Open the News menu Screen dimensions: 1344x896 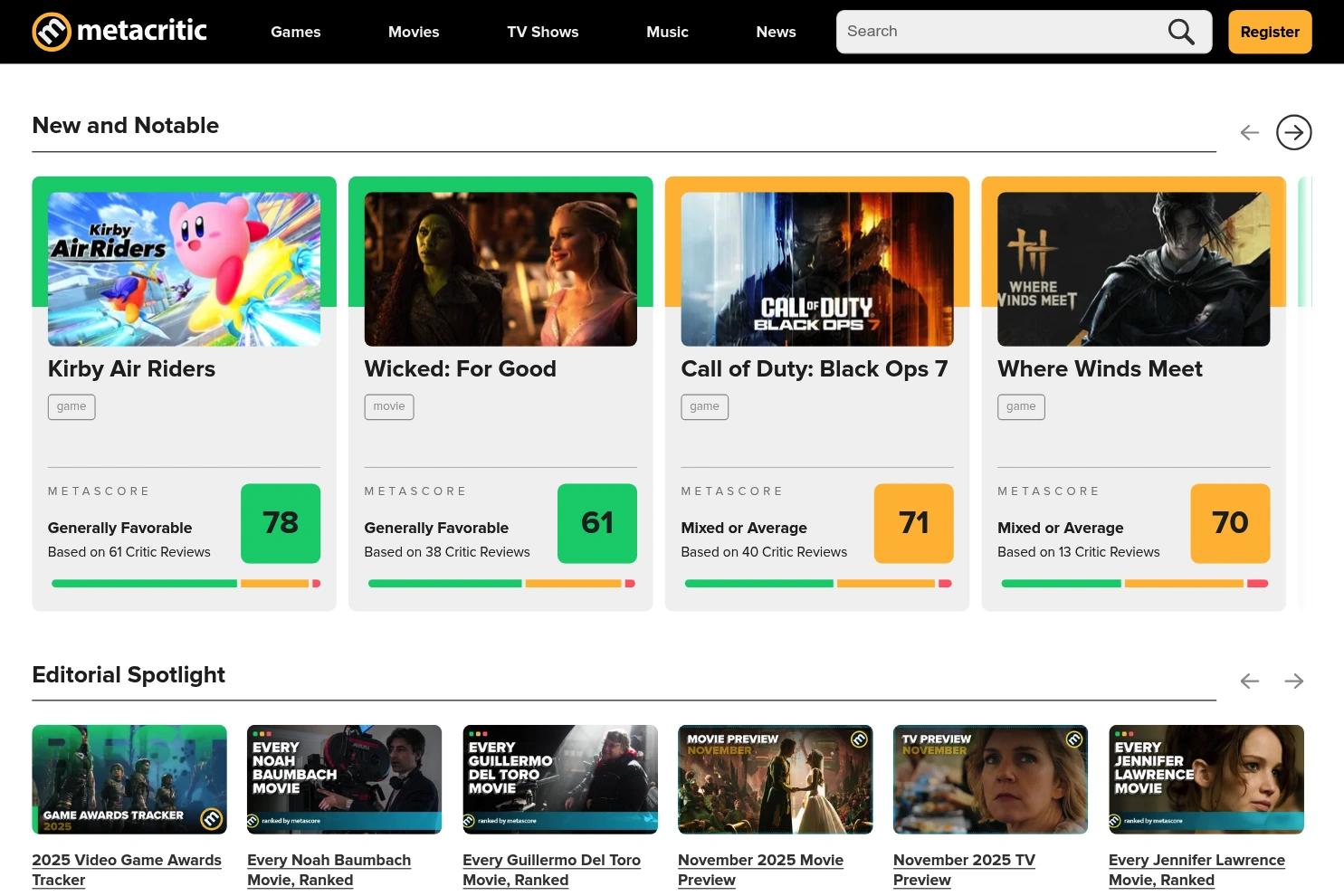(776, 32)
